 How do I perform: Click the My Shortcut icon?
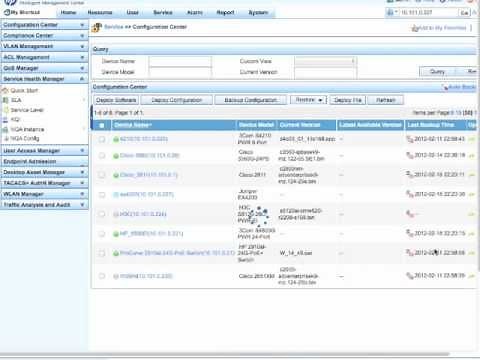pos(7,12)
